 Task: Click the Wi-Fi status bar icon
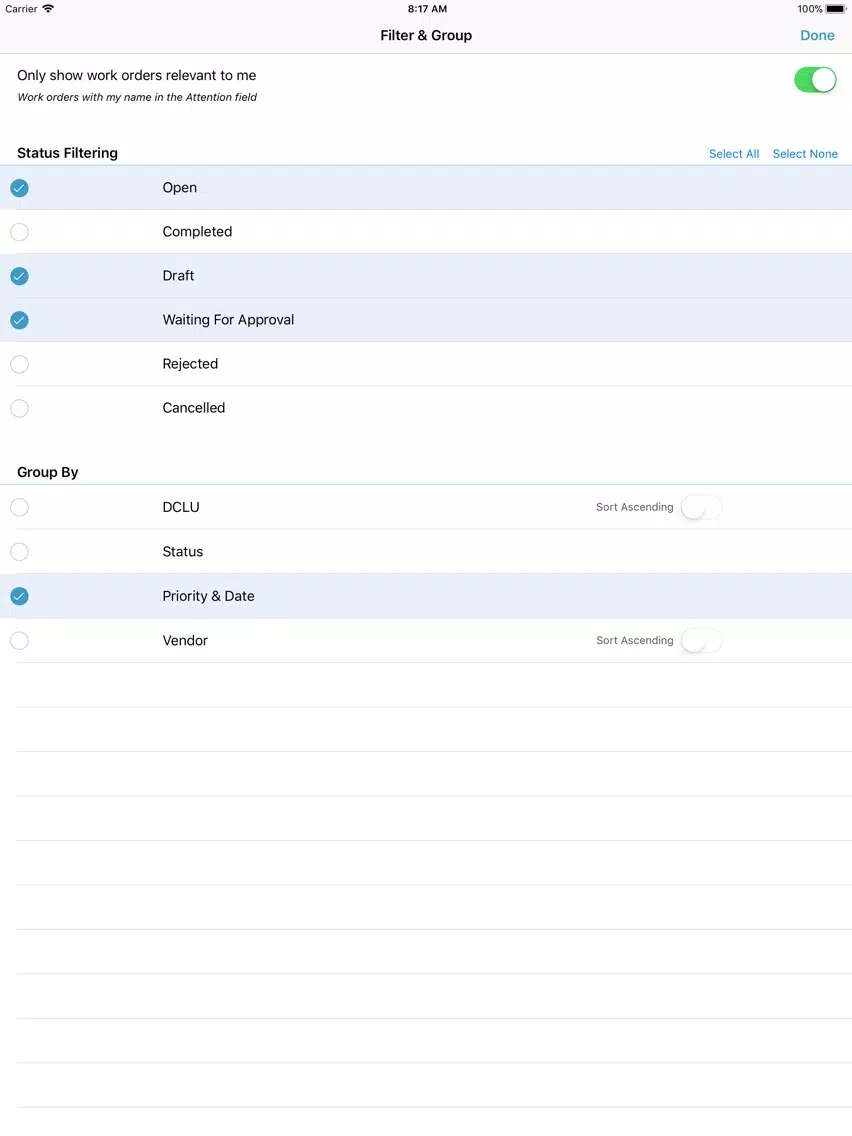[48, 9]
